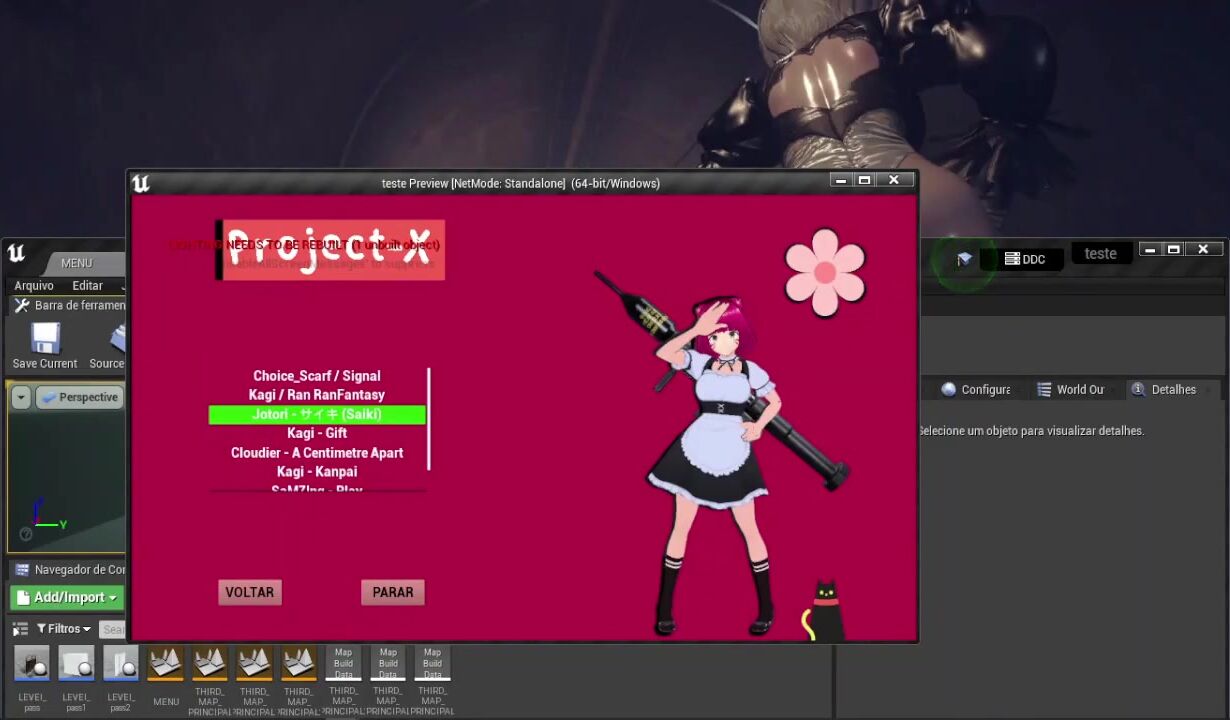Click the Save Current floppy disk icon
The width and height of the screenshot is (1230, 720).
coord(45,339)
